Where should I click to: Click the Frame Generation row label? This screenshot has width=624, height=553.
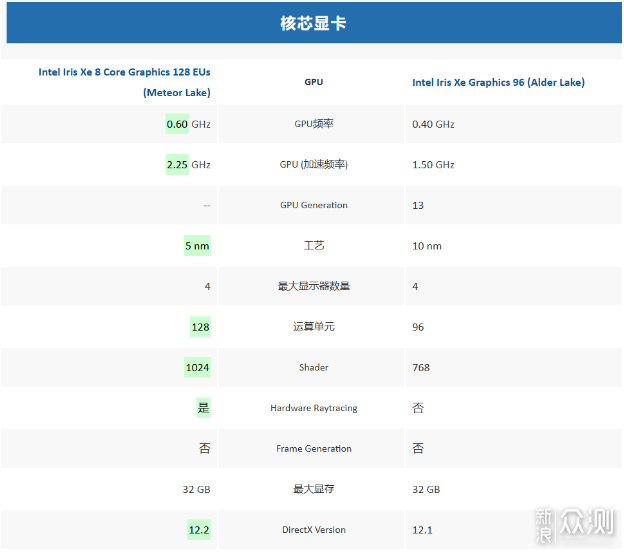click(x=314, y=449)
